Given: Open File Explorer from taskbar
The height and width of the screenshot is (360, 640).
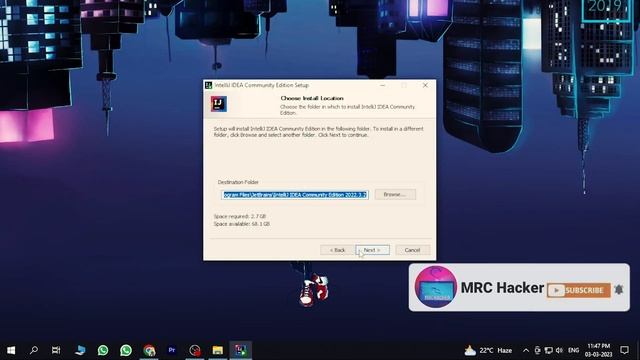Looking at the screenshot, I should pos(218,350).
